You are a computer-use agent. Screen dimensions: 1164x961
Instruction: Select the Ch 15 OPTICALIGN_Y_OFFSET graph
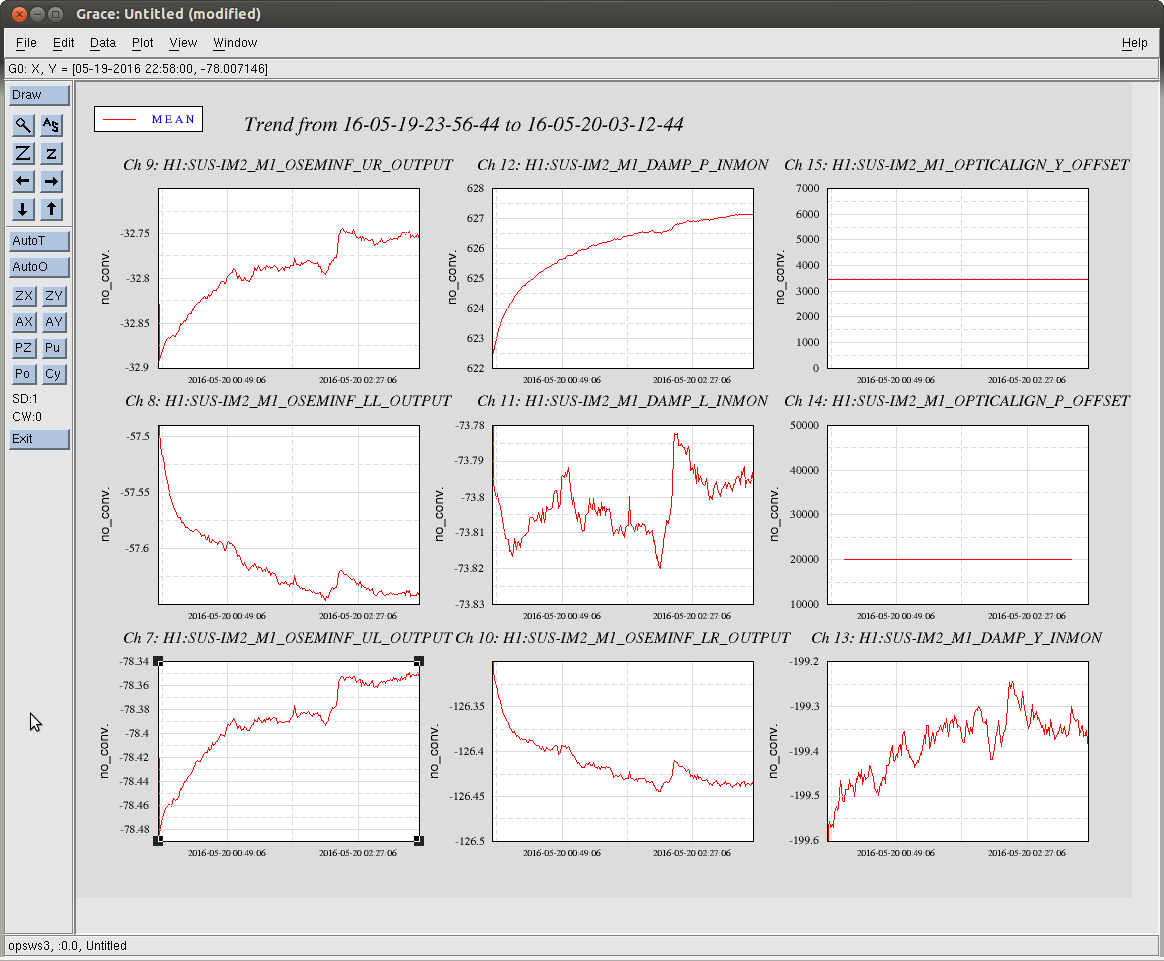(x=958, y=278)
